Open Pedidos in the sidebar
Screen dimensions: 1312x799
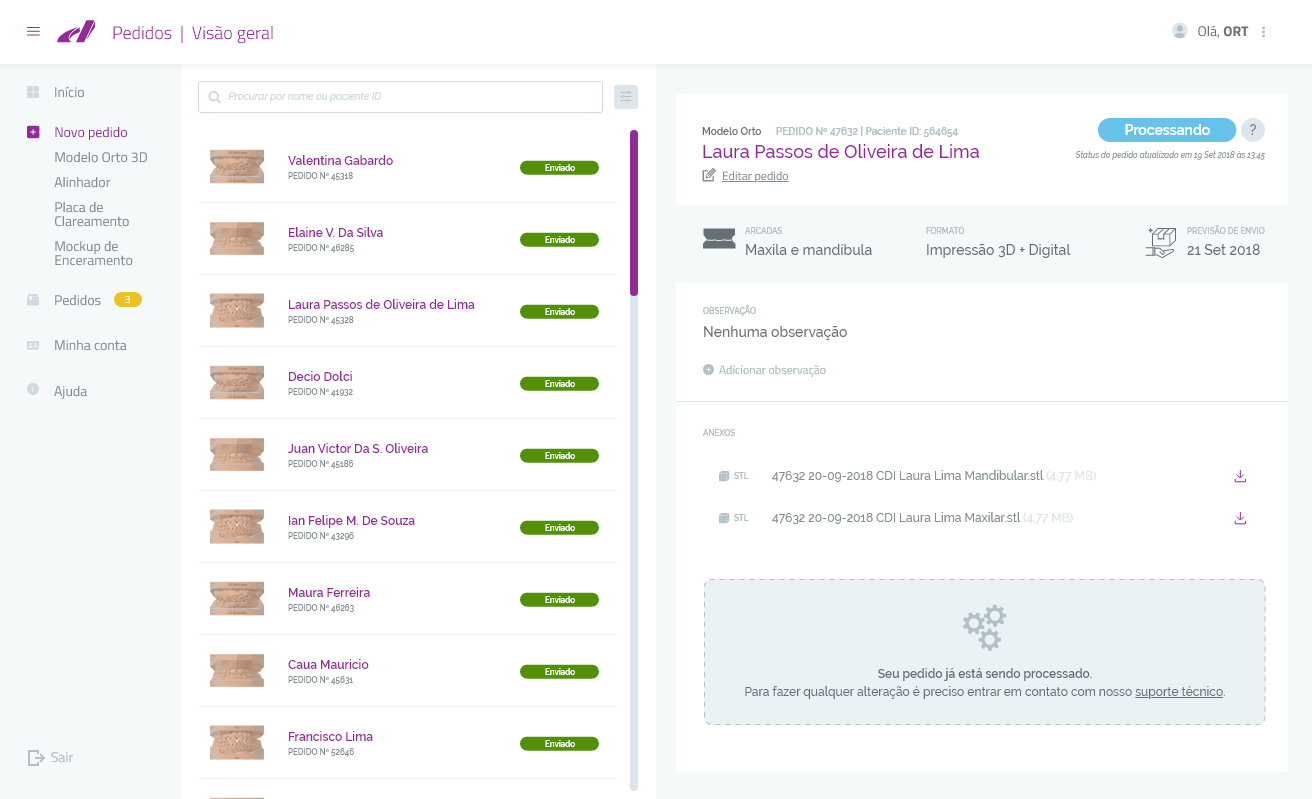(77, 300)
